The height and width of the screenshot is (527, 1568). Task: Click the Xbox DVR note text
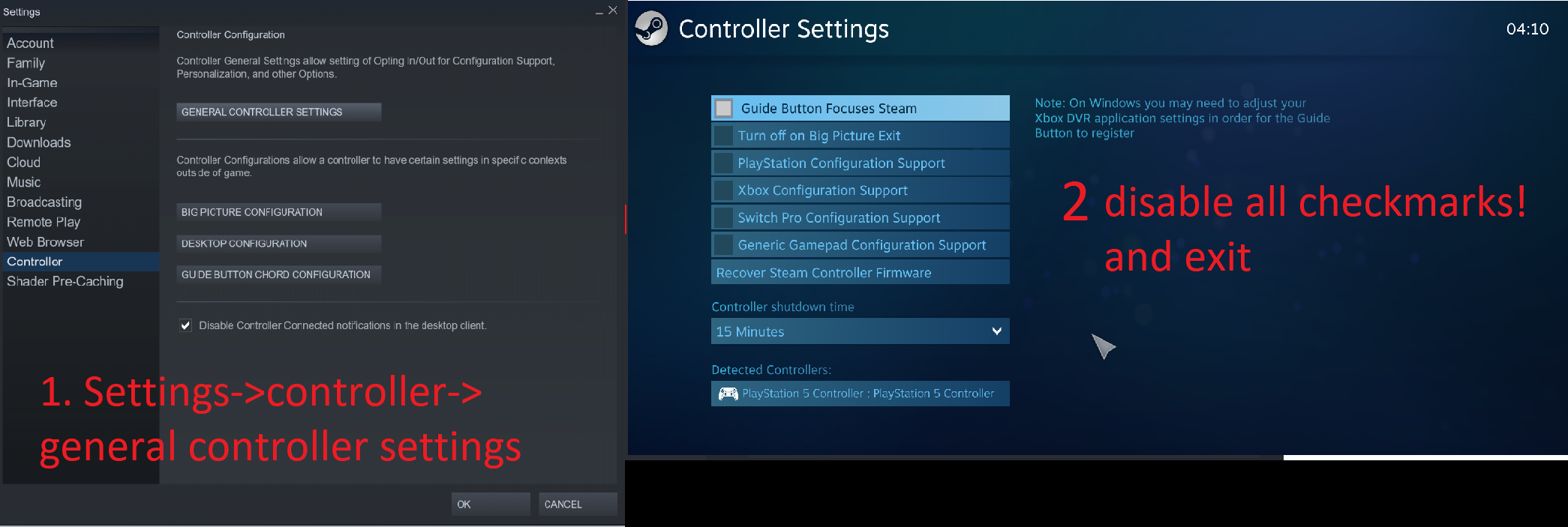(1182, 118)
